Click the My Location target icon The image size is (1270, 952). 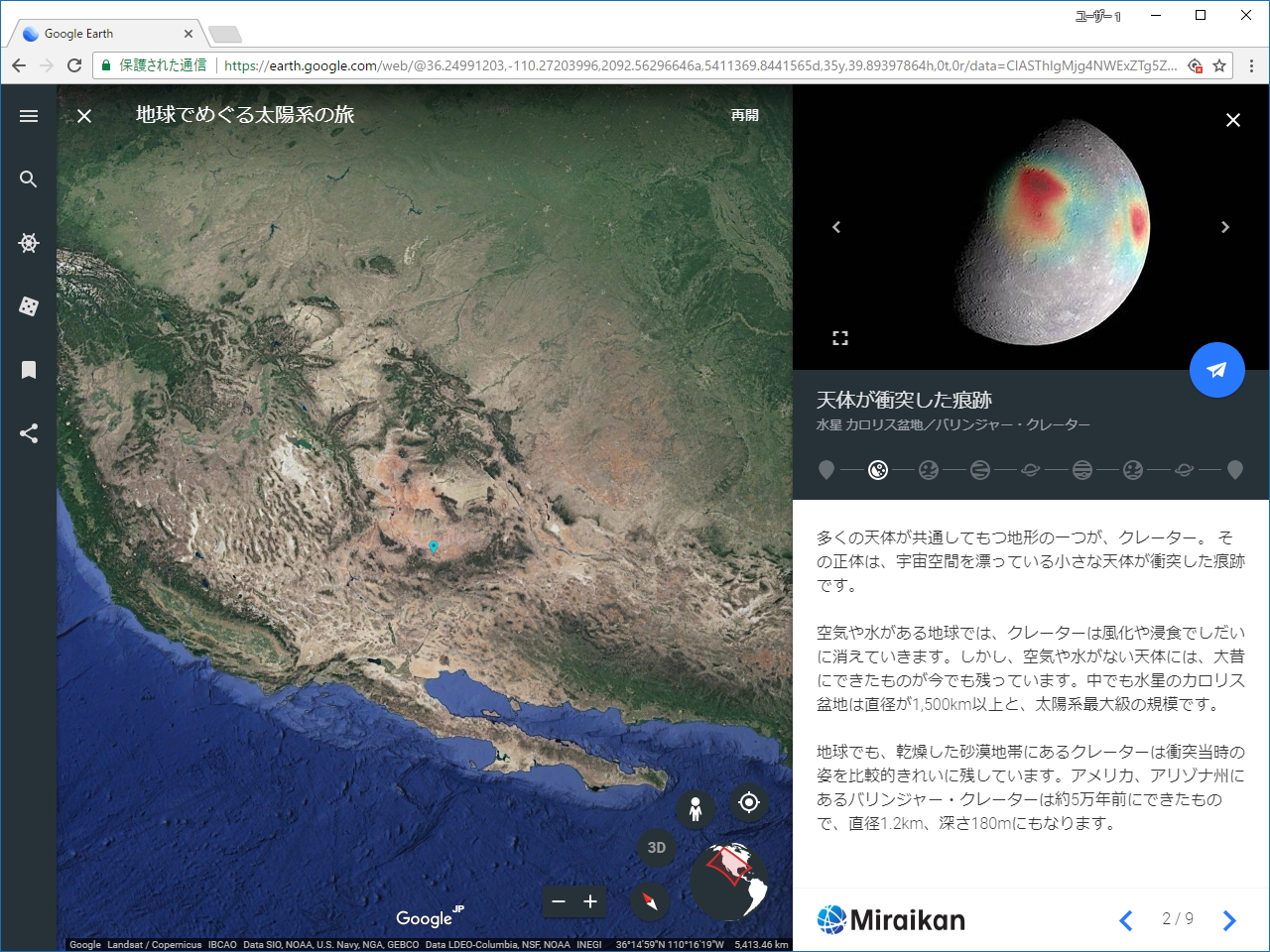tap(749, 802)
